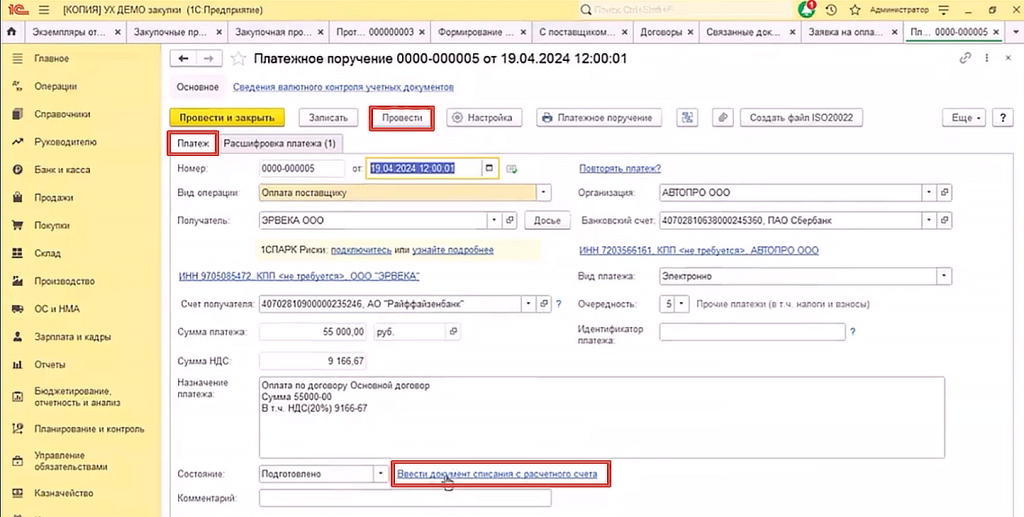
Task: Switch to Расшифровка платежа (1) tab
Action: pos(280,143)
